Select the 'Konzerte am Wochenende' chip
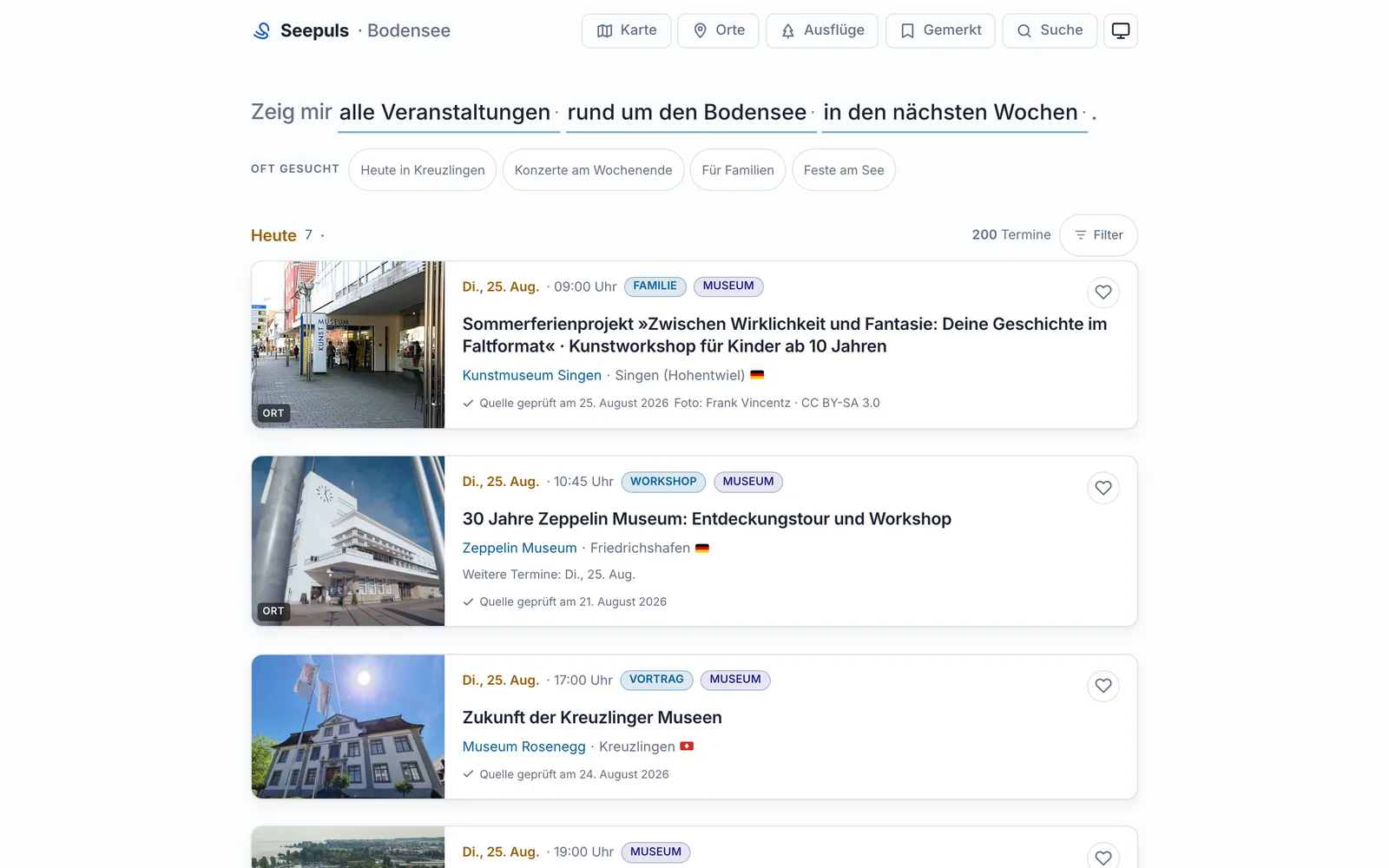Screen dimensions: 1389x868 pyautogui.click(x=593, y=170)
